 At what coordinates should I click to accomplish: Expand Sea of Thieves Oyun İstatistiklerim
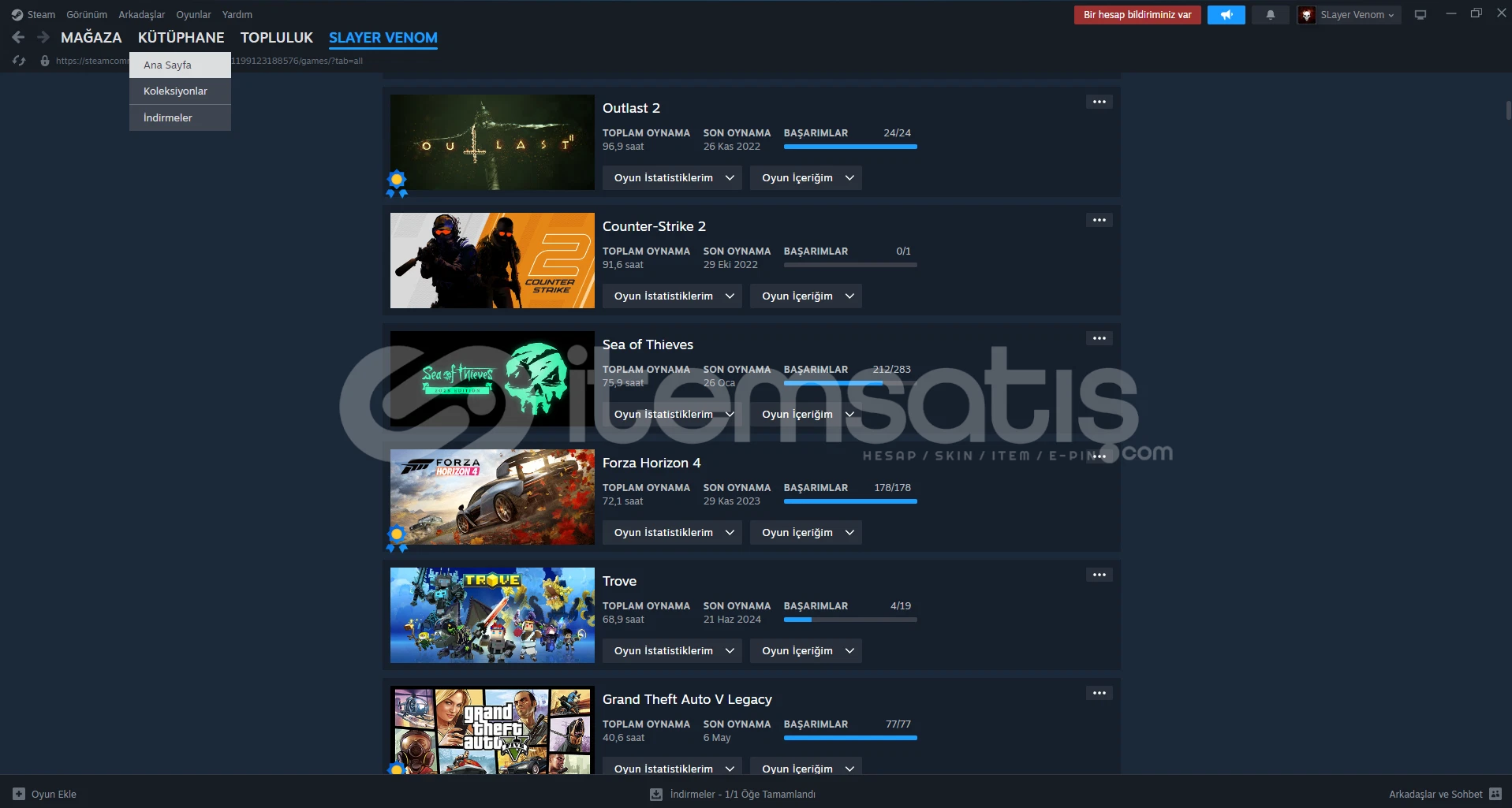(672, 414)
